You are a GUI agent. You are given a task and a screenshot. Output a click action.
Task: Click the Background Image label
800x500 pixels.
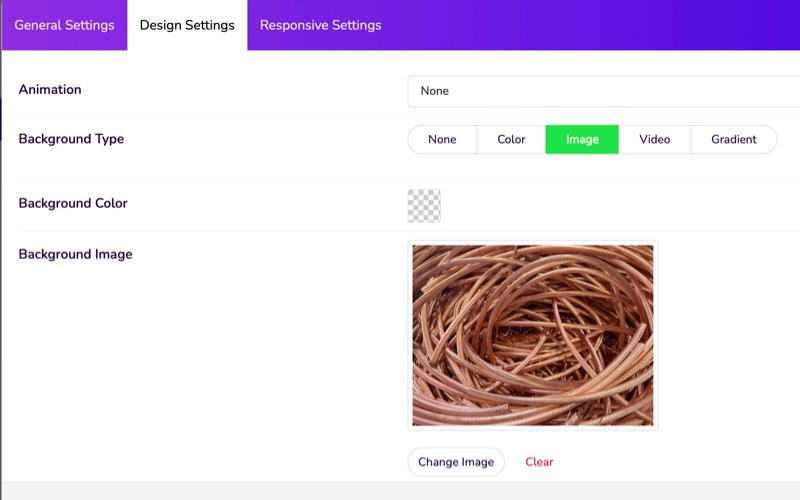tap(76, 254)
